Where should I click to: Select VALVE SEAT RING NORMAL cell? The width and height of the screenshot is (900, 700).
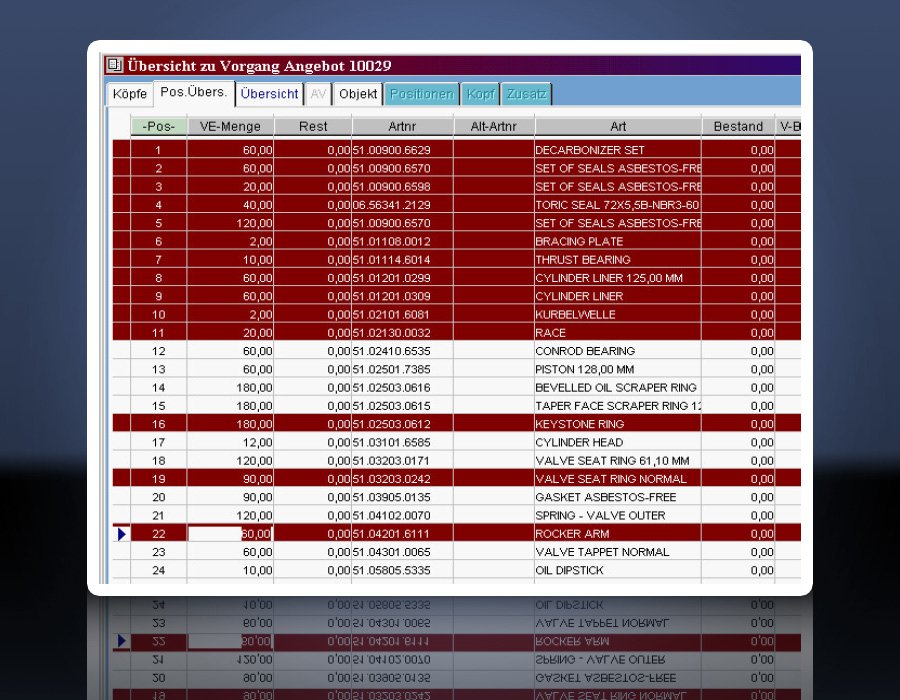618,479
